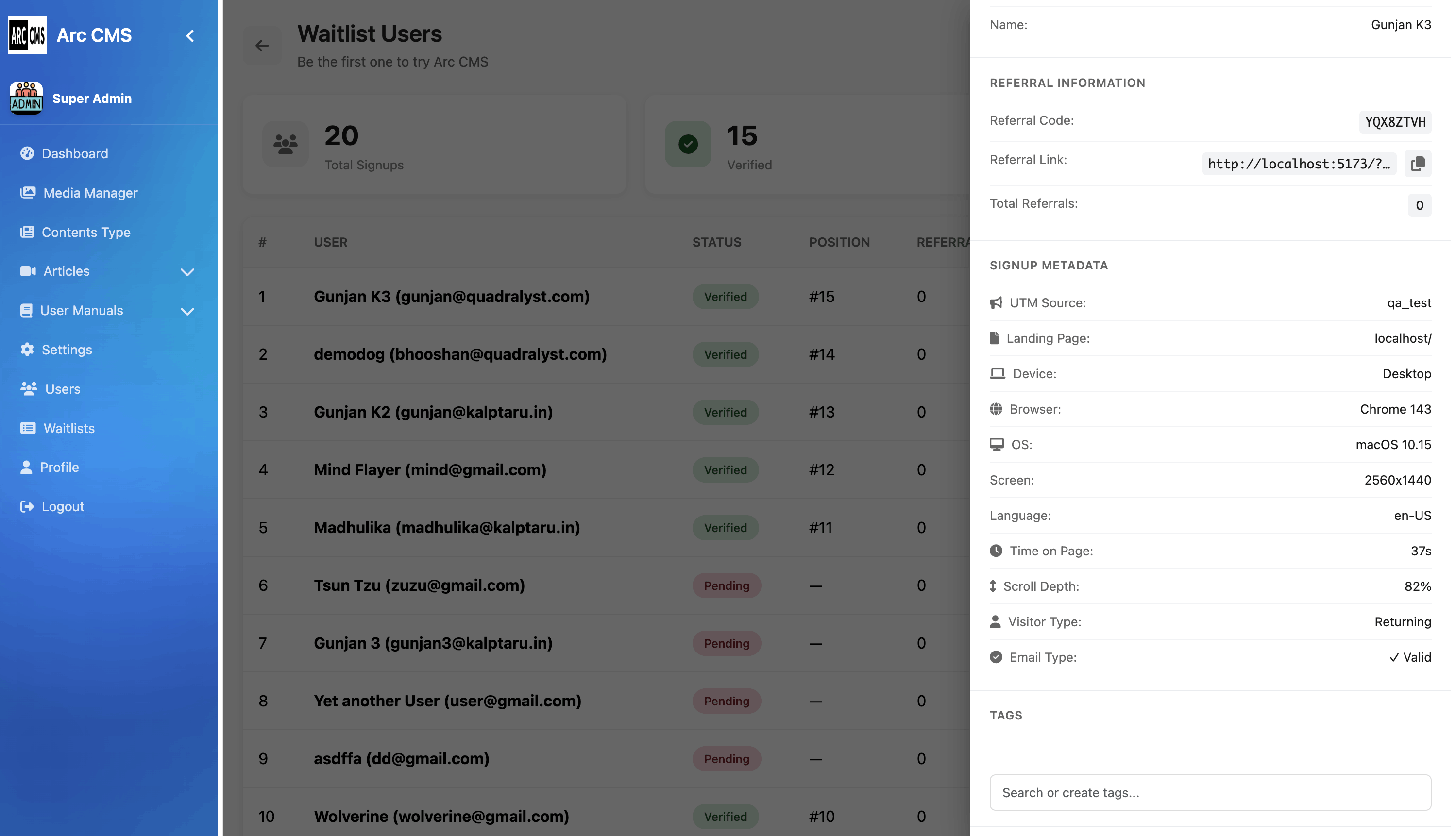The image size is (1456, 836).
Task: Select the Dashboard icon in the sidebar
Action: point(27,153)
